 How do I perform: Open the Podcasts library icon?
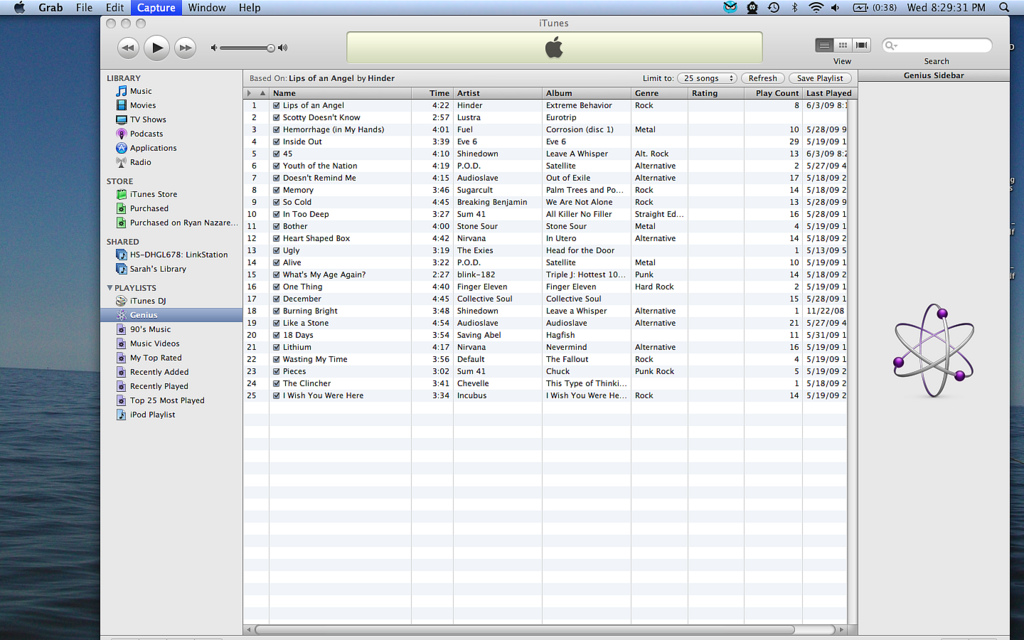[x=121, y=134]
